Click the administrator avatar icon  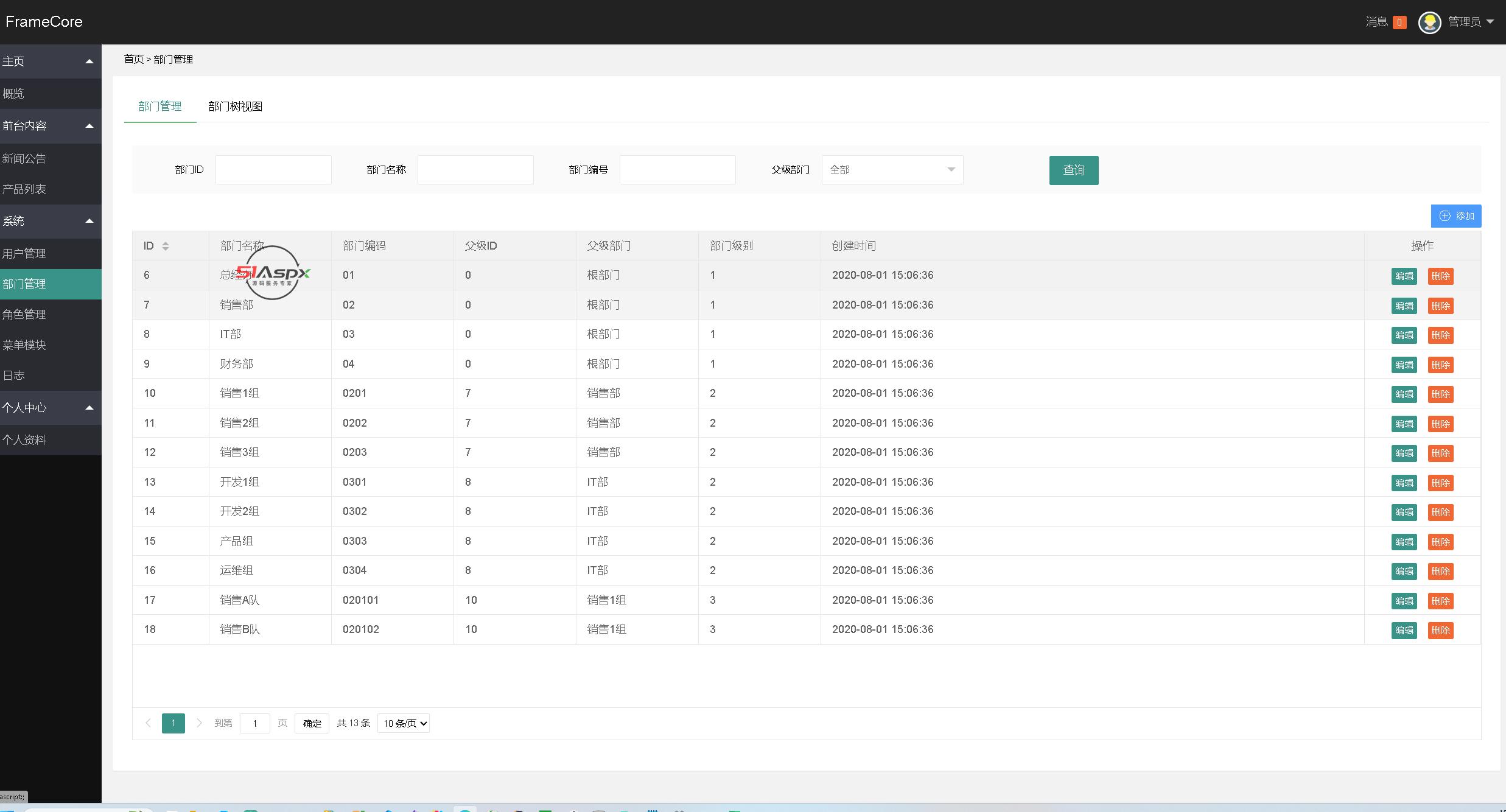click(x=1429, y=23)
